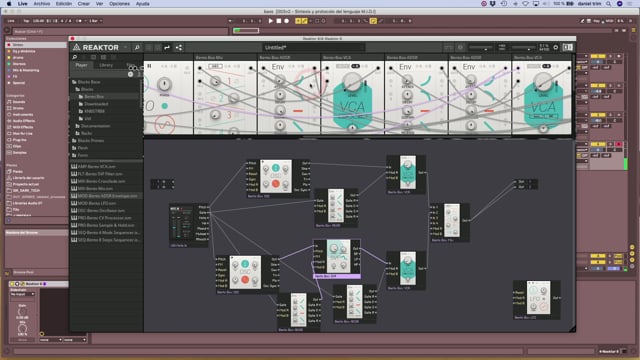Select Plug-ins category in Live browser

(19, 140)
